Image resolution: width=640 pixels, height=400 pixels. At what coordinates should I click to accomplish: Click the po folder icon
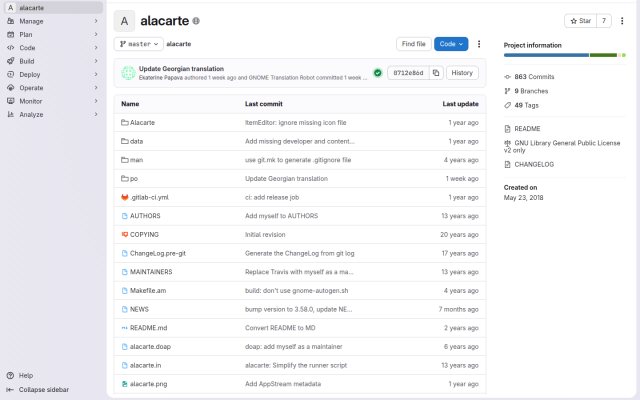coord(124,179)
